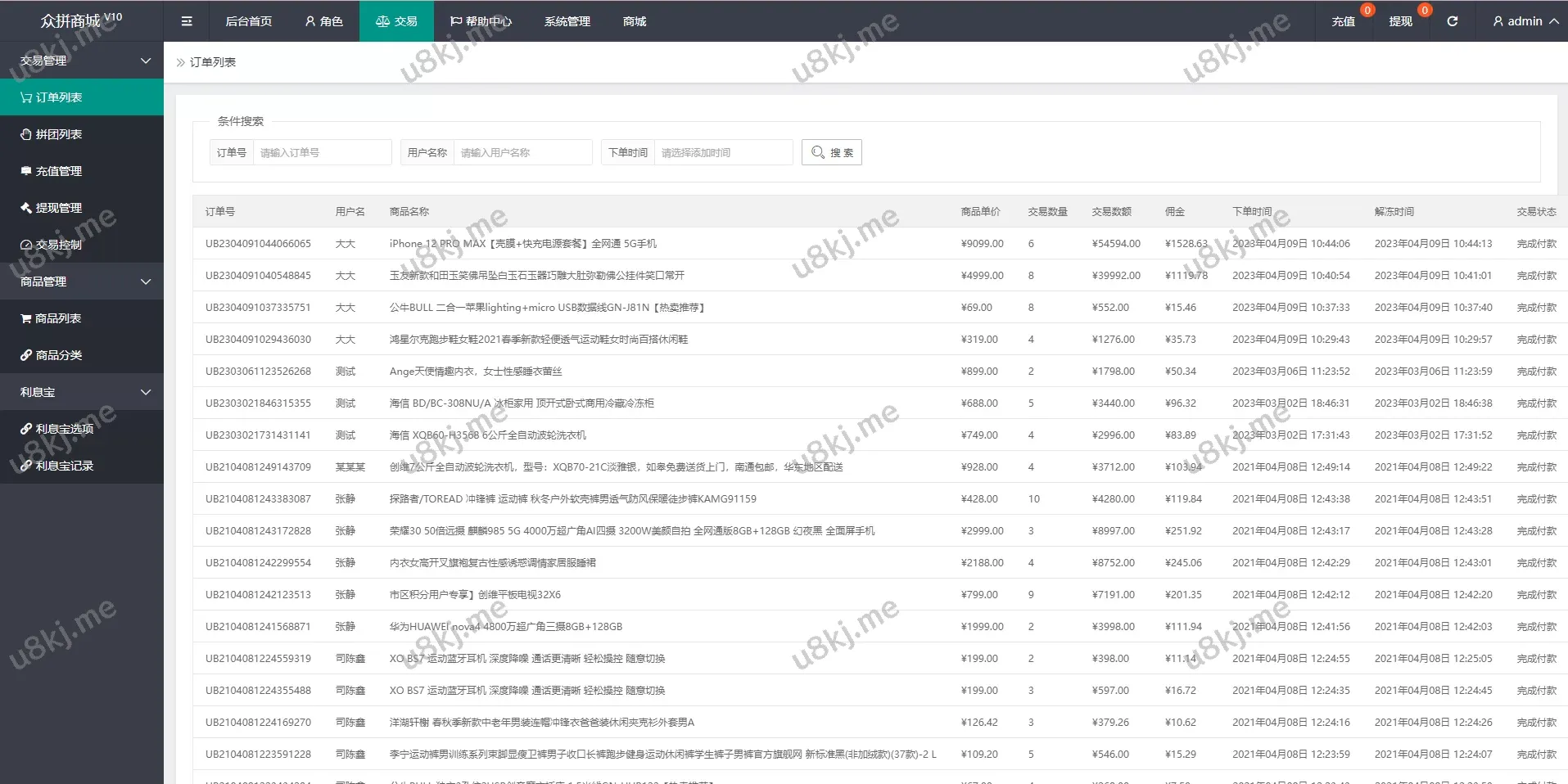Click the refresh icon in top bar
This screenshot has height=784, width=1568.
coord(1452,21)
